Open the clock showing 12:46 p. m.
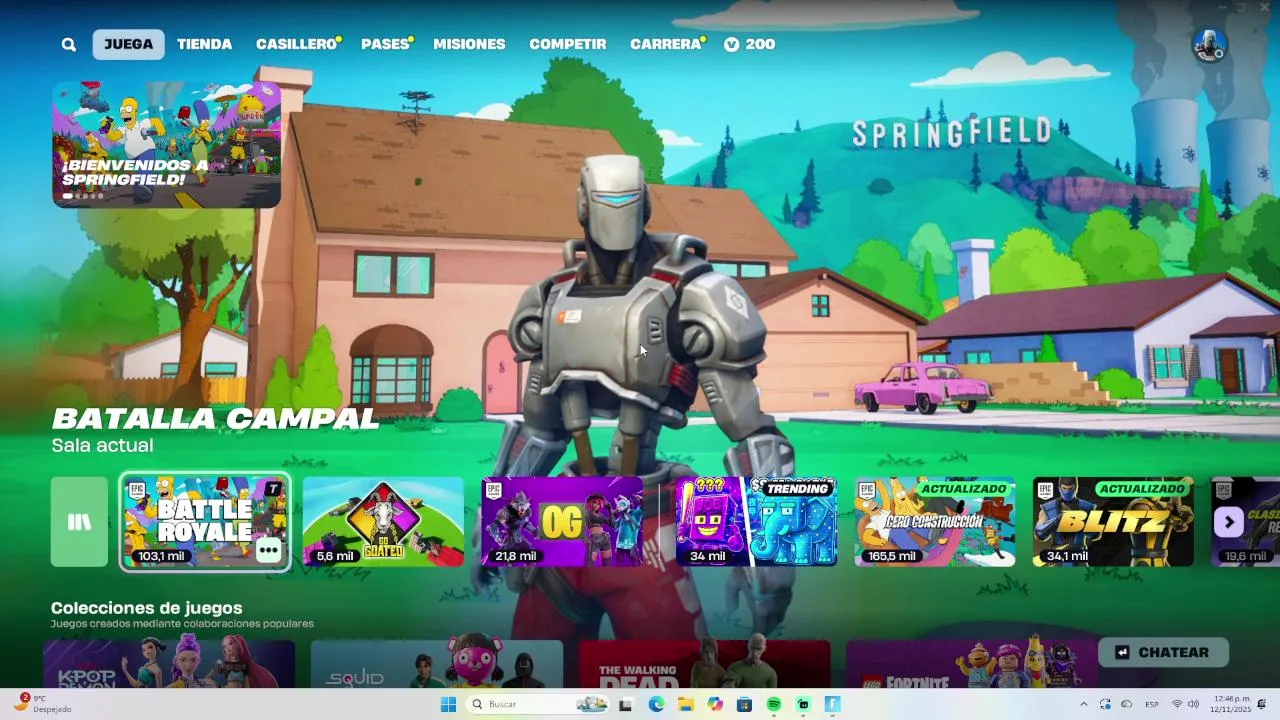Image resolution: width=1280 pixels, height=720 pixels. click(1230, 704)
